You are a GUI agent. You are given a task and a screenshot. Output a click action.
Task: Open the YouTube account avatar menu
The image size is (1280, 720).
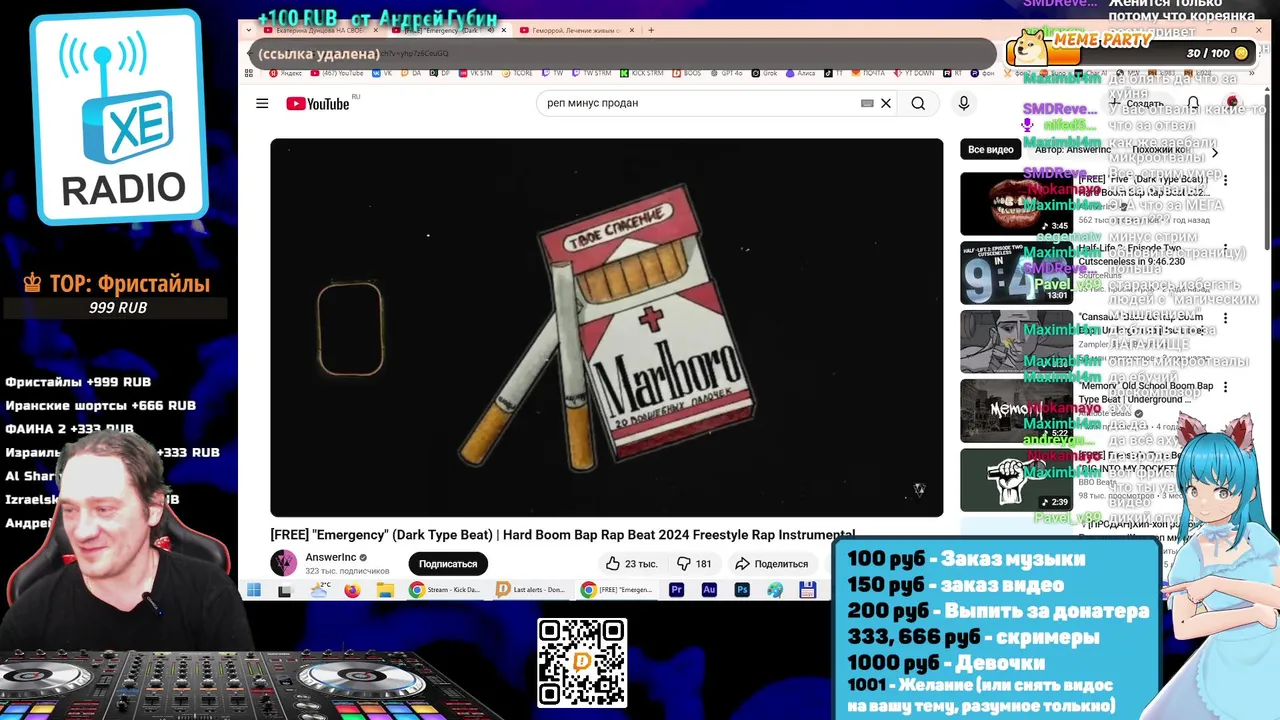(1232, 103)
